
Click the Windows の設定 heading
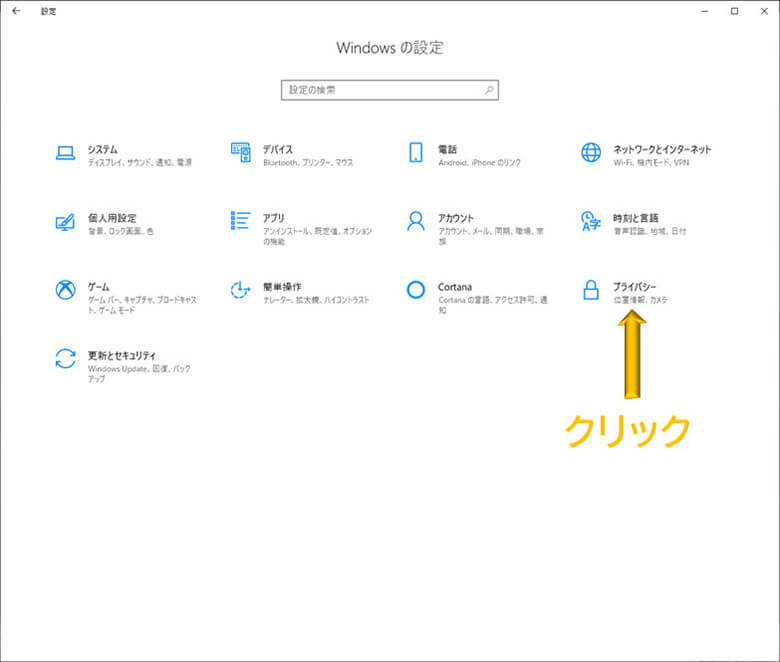390,48
